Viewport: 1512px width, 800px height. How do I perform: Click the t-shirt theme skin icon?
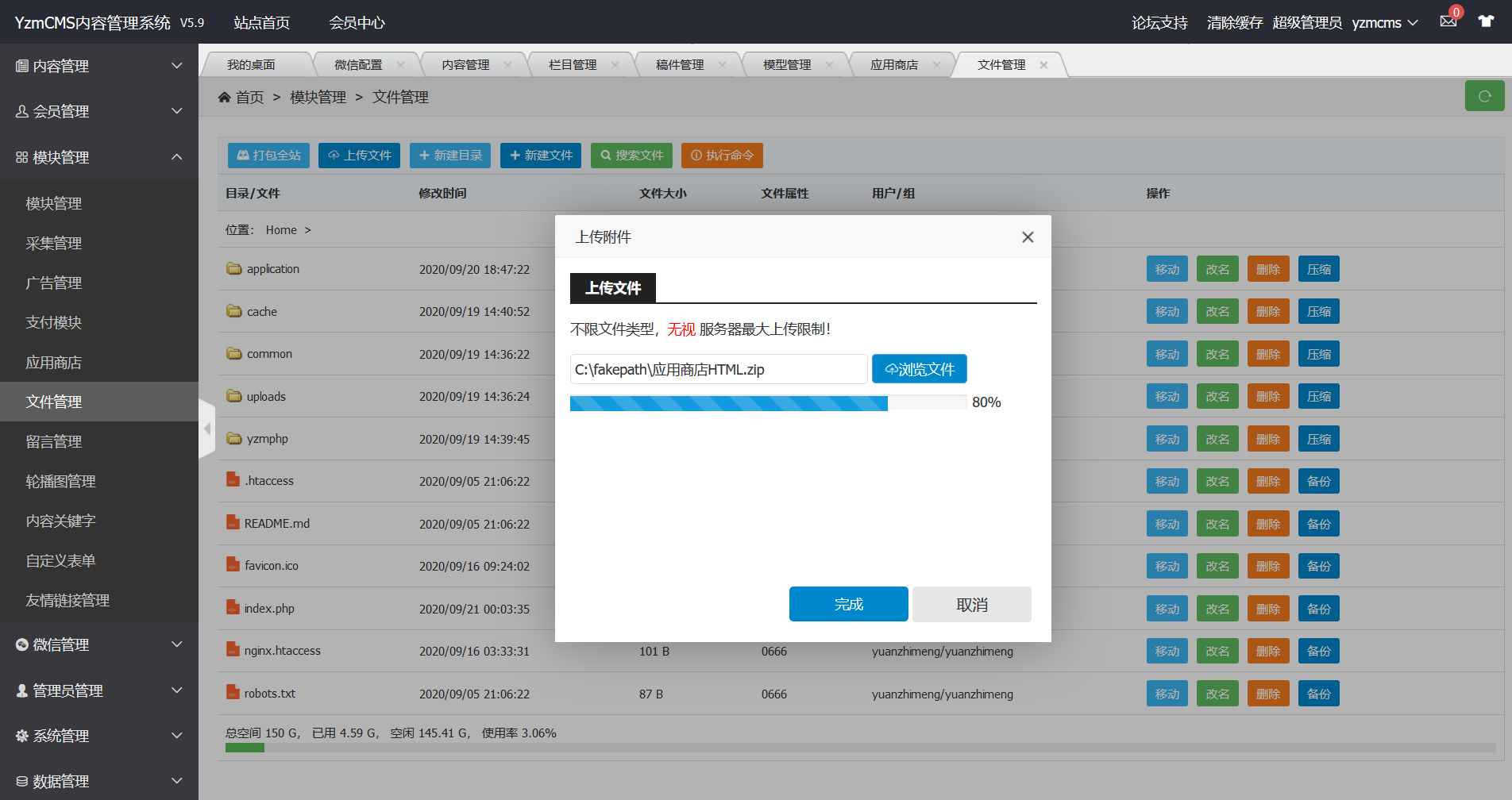(1486, 21)
